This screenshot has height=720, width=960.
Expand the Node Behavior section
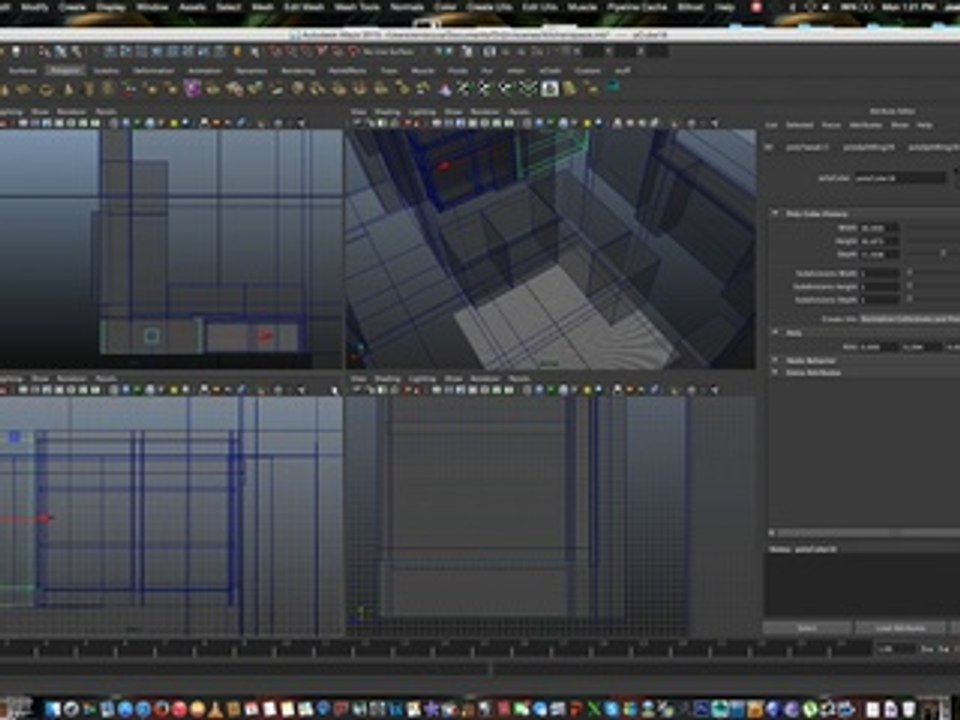tap(774, 360)
